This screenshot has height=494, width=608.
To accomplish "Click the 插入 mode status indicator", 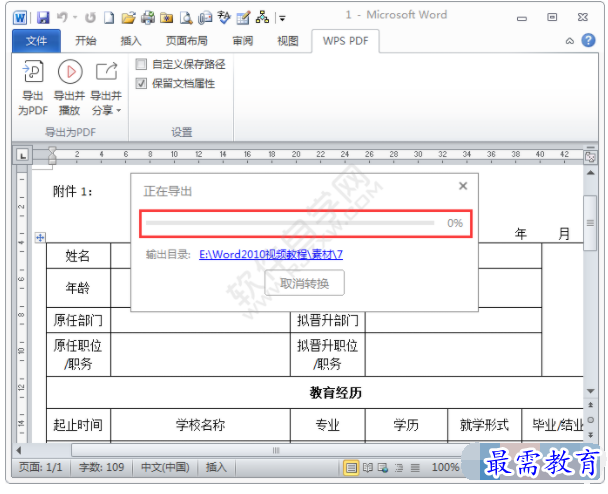I will point(216,467).
